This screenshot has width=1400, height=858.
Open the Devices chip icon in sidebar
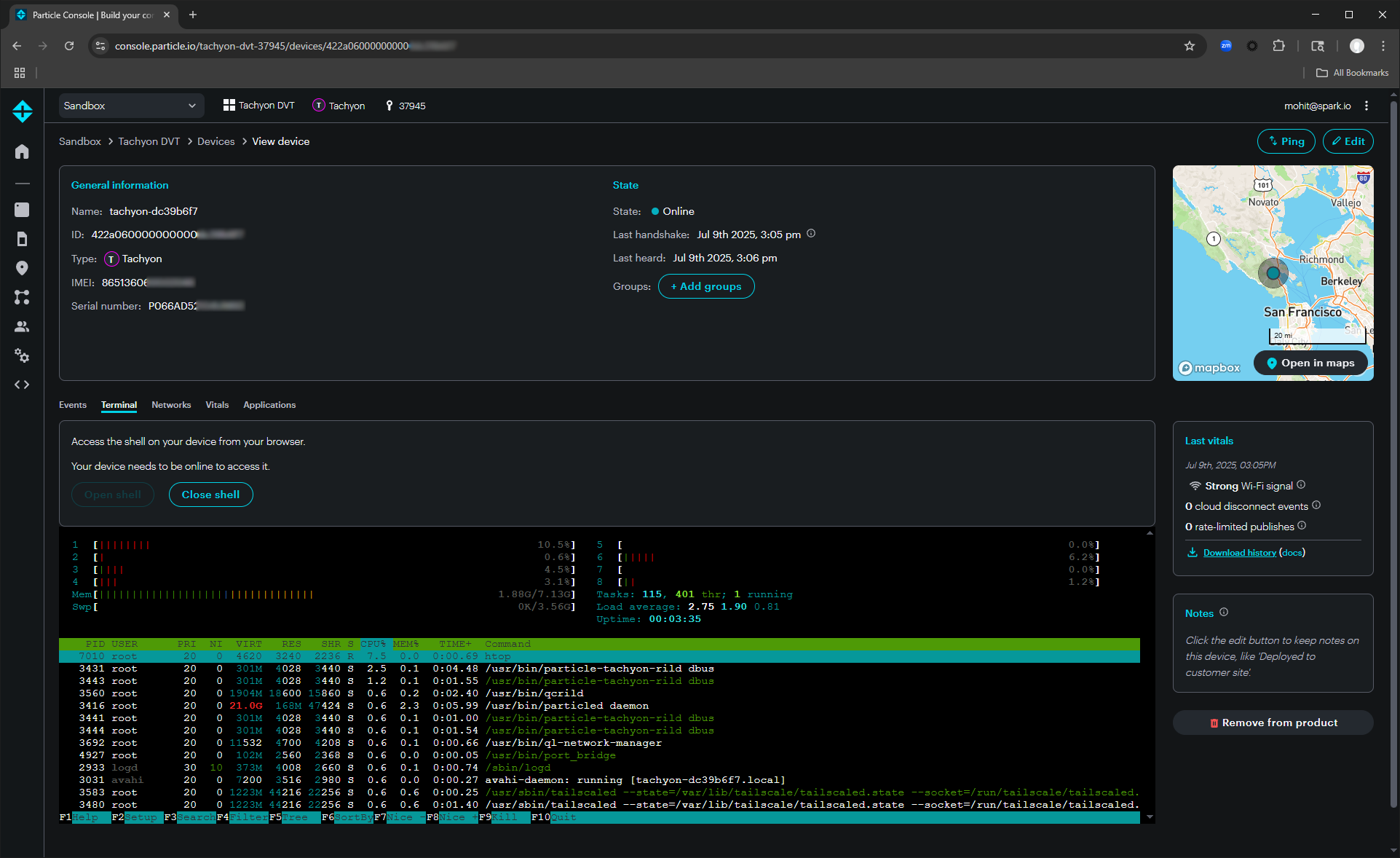pos(22,210)
